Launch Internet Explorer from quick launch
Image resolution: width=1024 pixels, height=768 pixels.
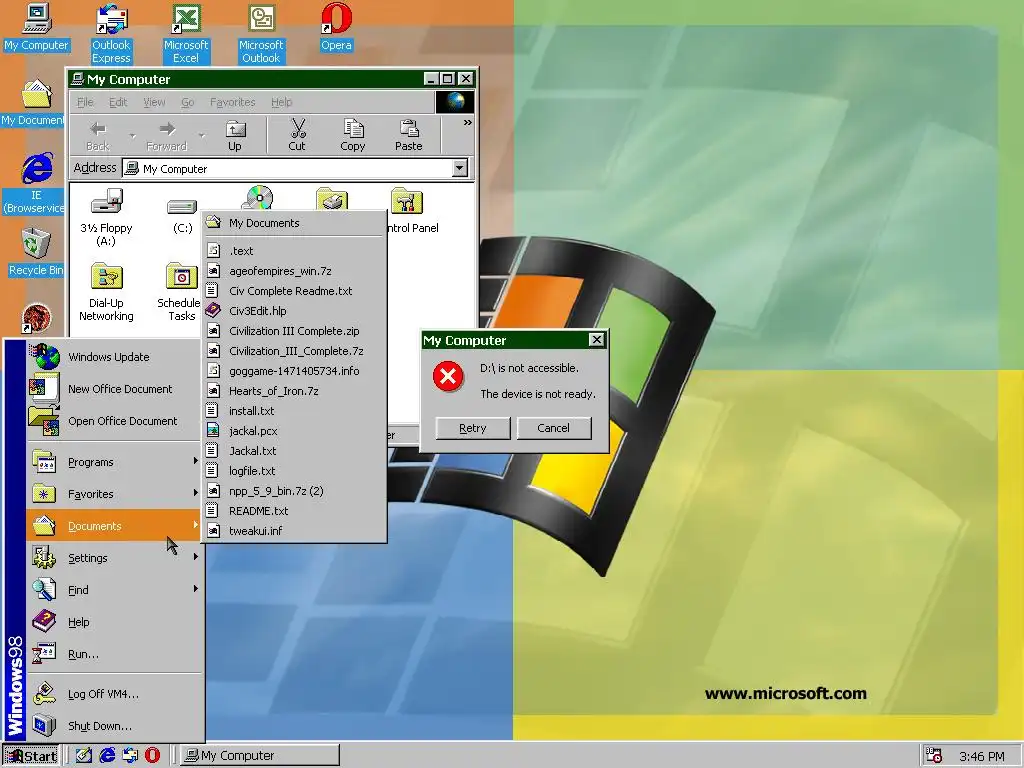tap(107, 756)
